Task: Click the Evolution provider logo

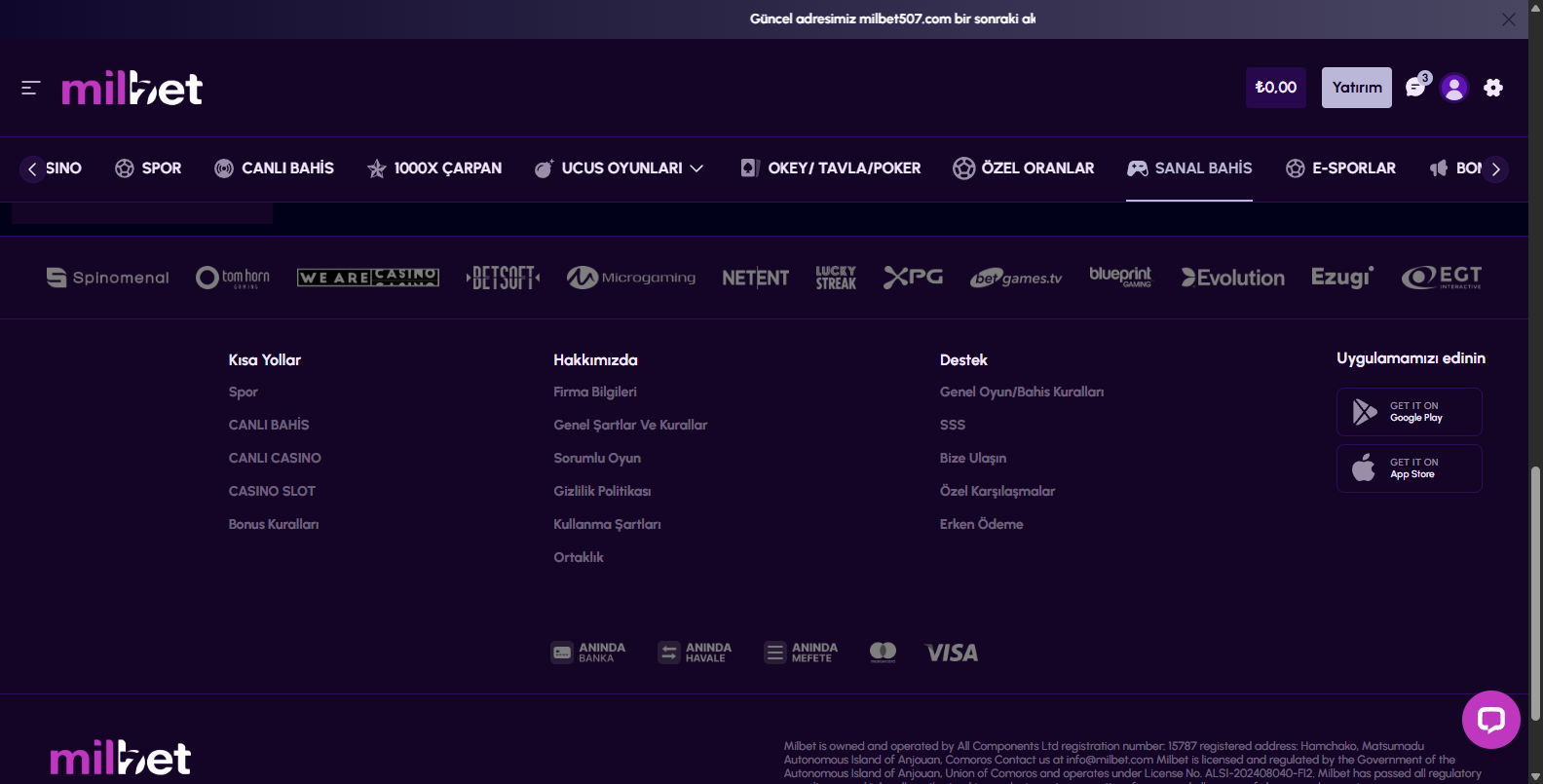Action: point(1233,278)
